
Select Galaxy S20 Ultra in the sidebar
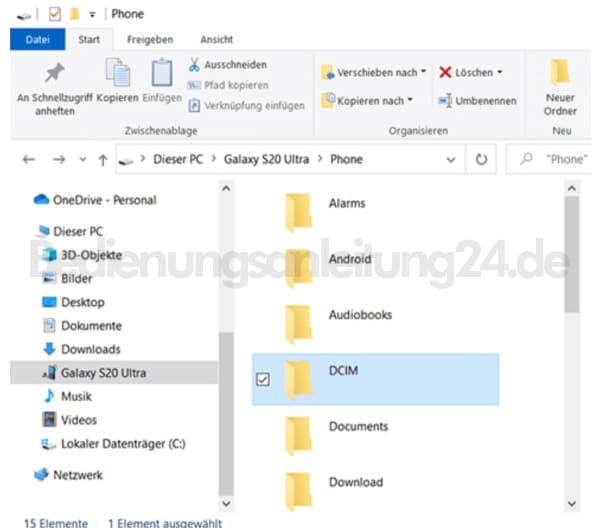pos(114,373)
